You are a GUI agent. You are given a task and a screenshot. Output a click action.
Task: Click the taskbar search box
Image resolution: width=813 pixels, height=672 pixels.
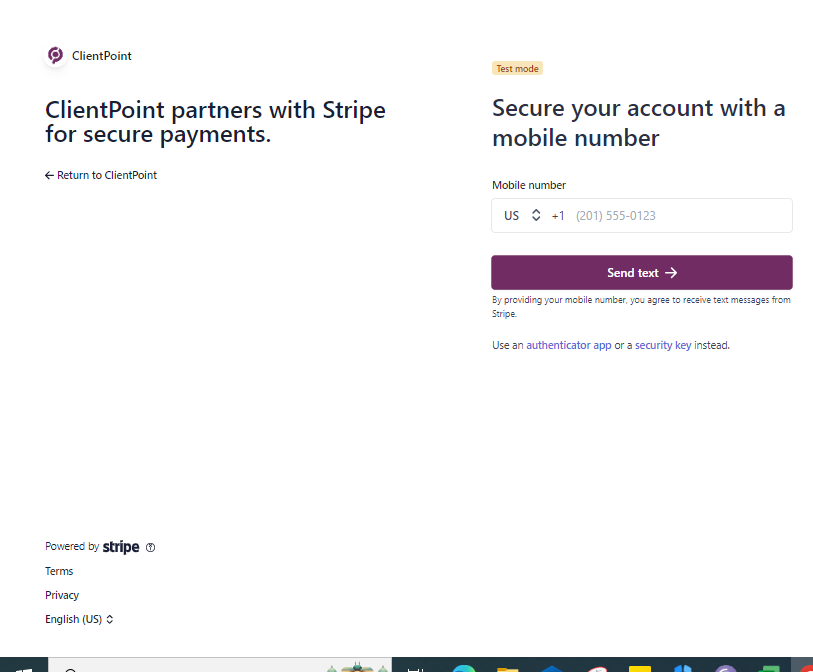tap(220, 665)
